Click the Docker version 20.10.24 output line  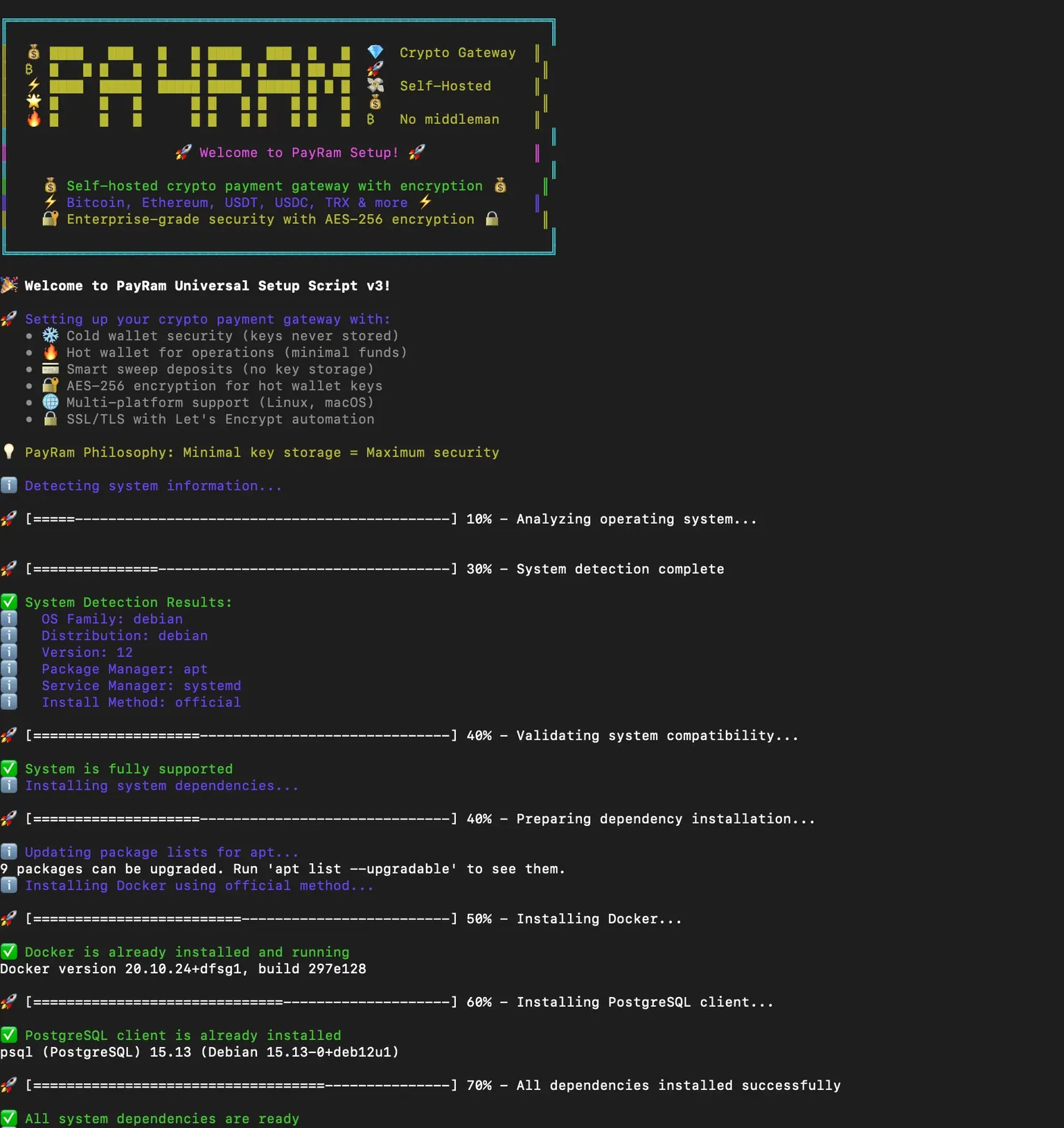[x=183, y=969]
